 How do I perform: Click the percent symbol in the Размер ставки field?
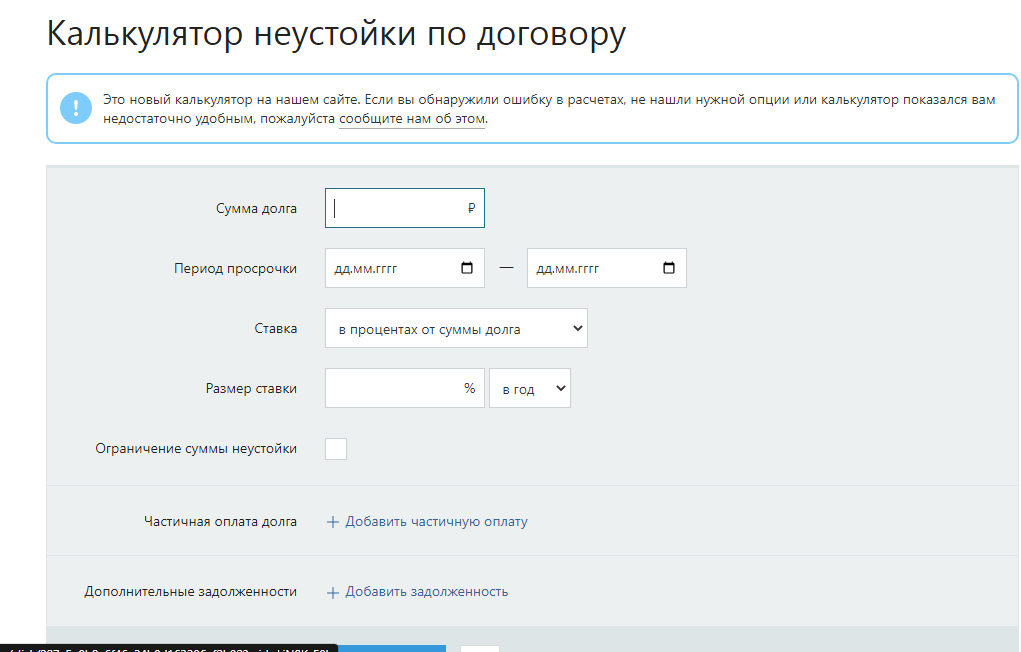pyautogui.click(x=469, y=388)
